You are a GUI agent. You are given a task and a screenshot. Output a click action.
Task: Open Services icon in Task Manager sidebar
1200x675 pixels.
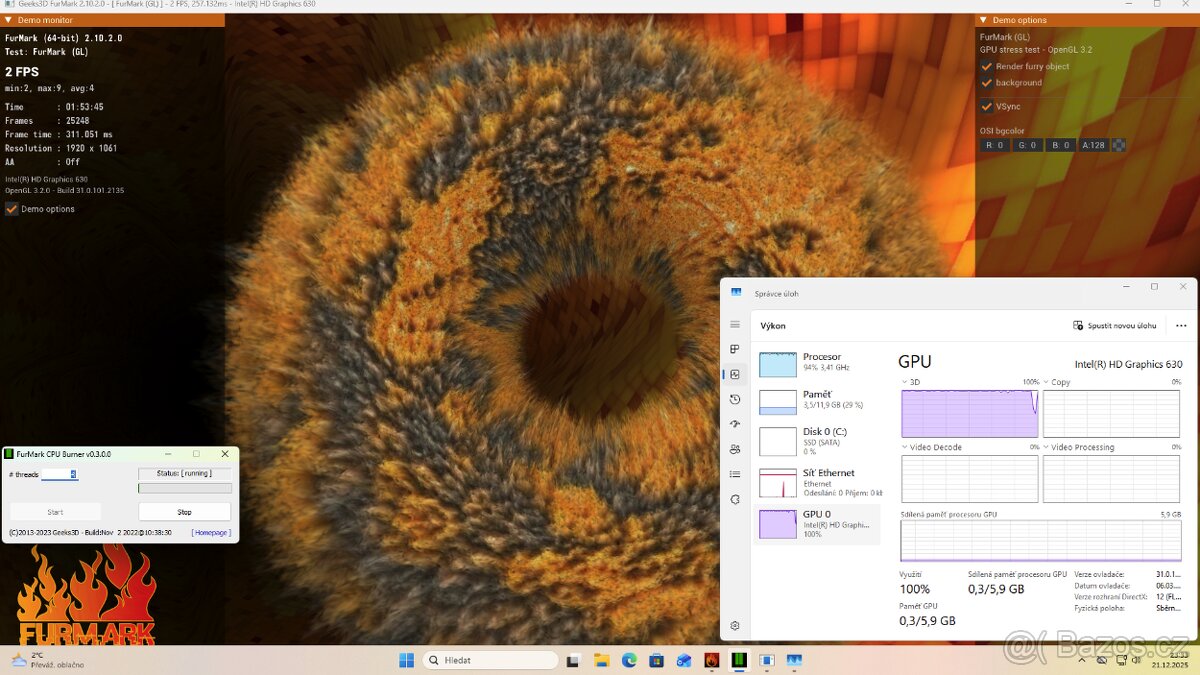[735, 499]
